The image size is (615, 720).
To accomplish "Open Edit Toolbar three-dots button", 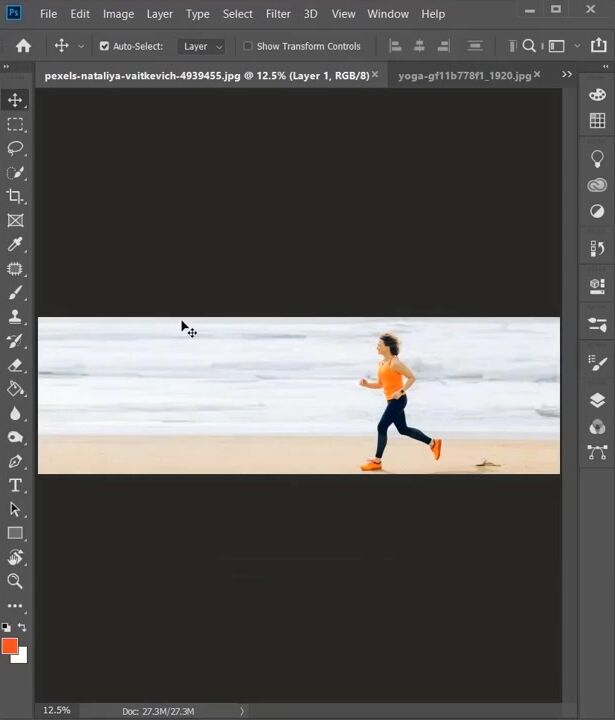I will click(15, 606).
